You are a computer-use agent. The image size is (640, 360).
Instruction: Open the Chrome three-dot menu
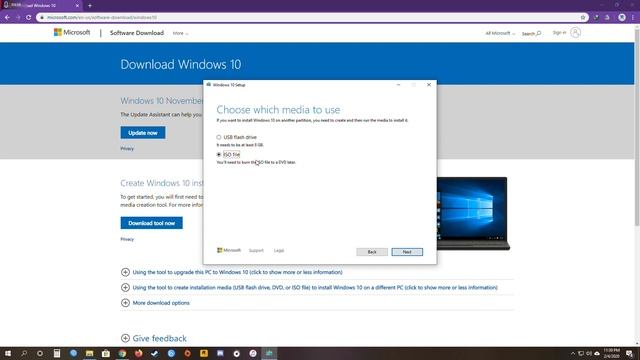633,17
